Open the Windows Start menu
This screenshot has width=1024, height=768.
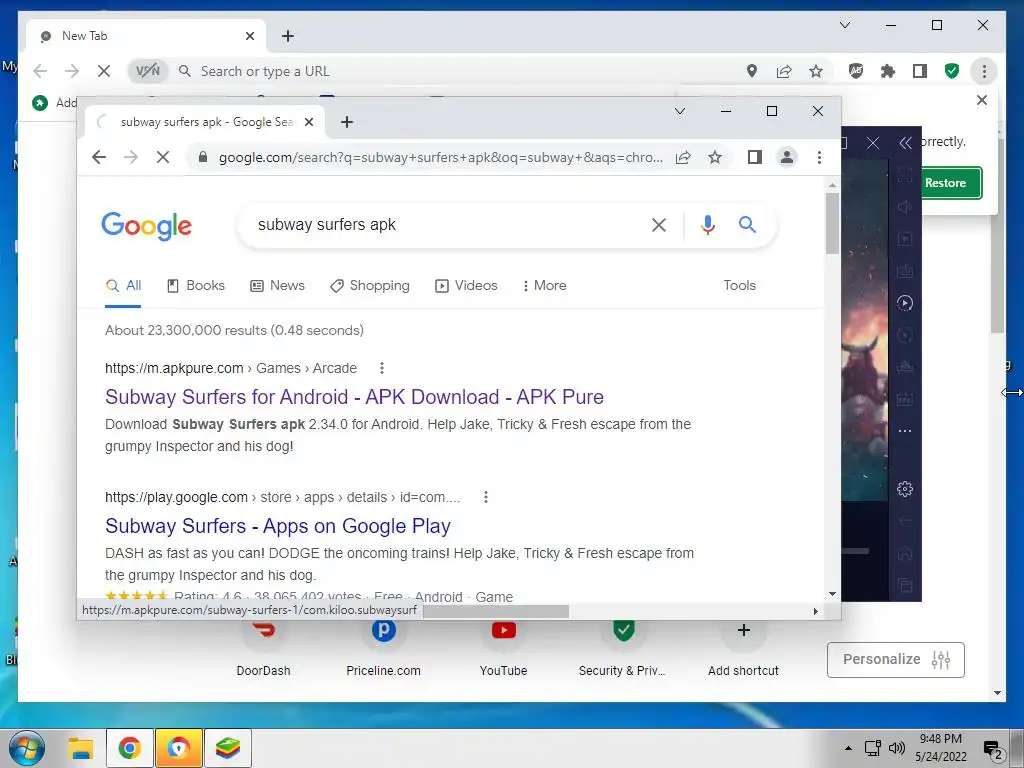pos(27,748)
